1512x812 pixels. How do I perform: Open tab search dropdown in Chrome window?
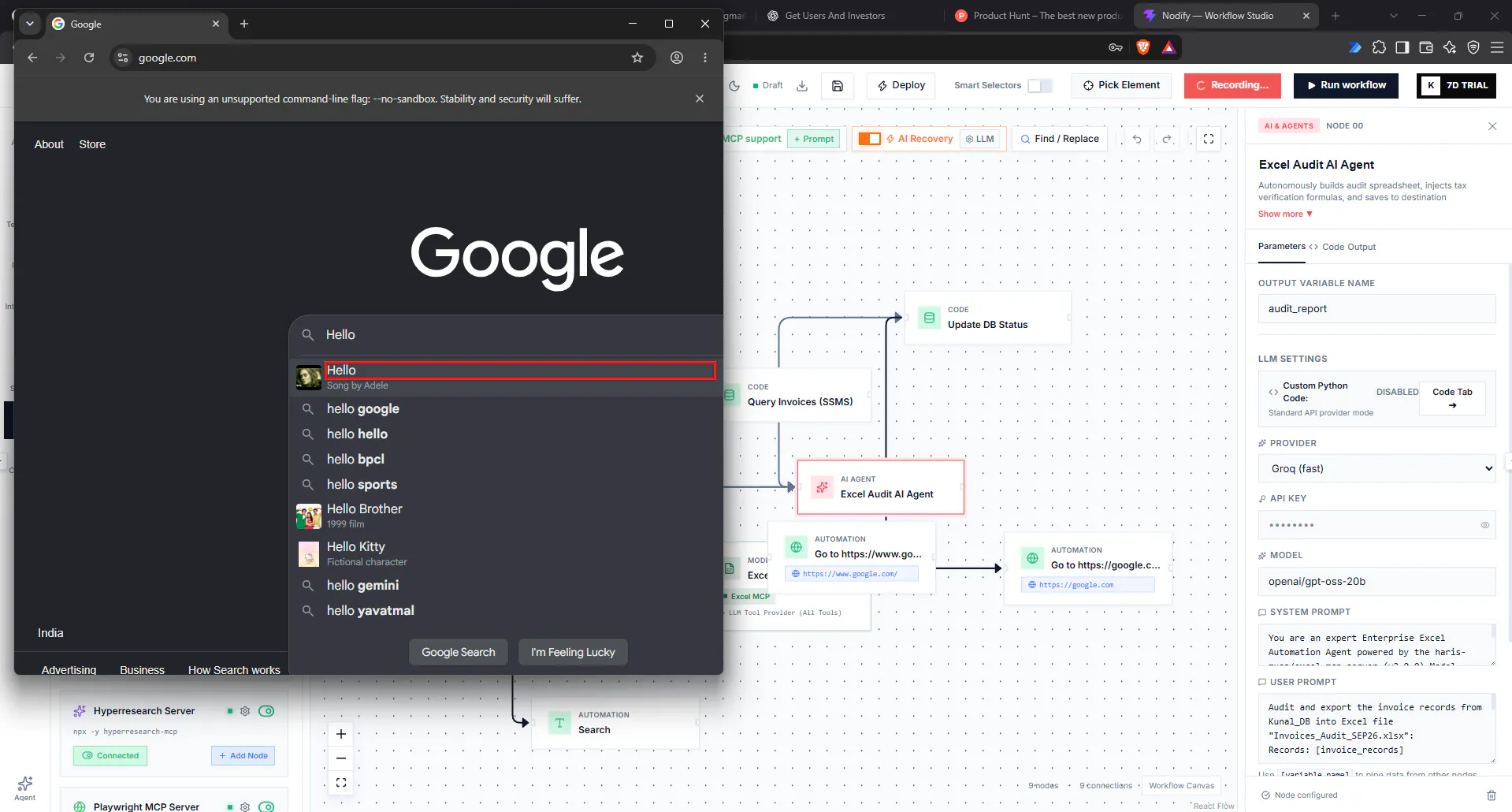click(x=30, y=24)
